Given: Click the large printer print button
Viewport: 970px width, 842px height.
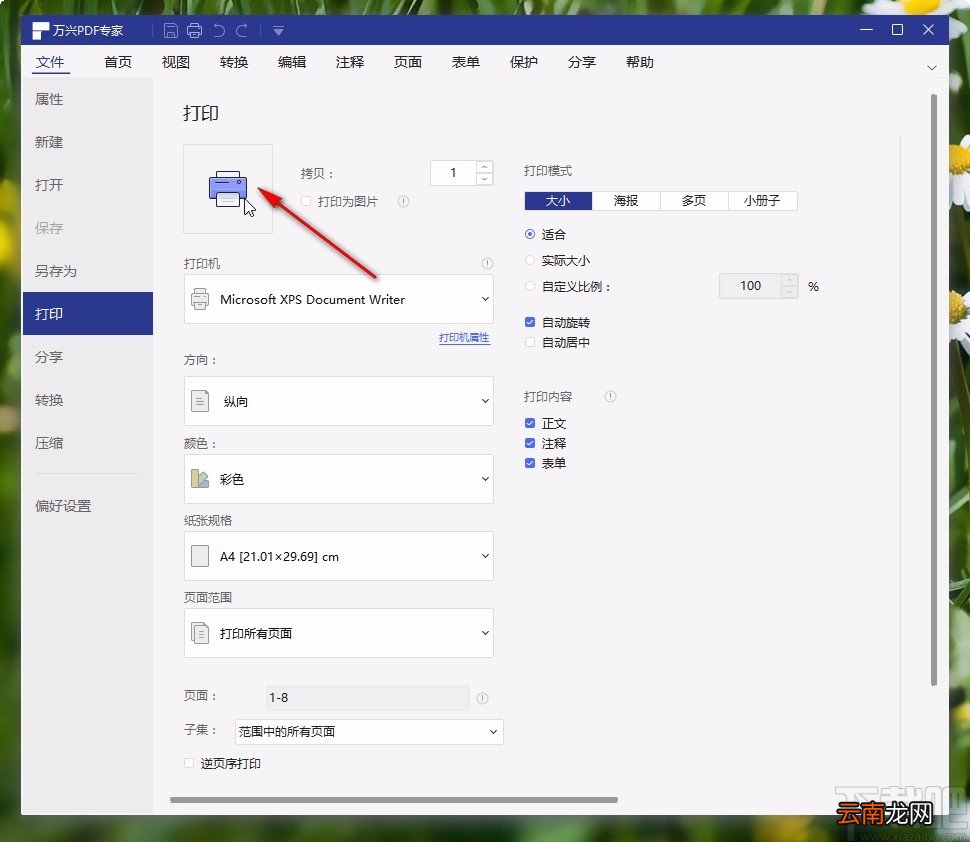Looking at the screenshot, I should tap(228, 189).
